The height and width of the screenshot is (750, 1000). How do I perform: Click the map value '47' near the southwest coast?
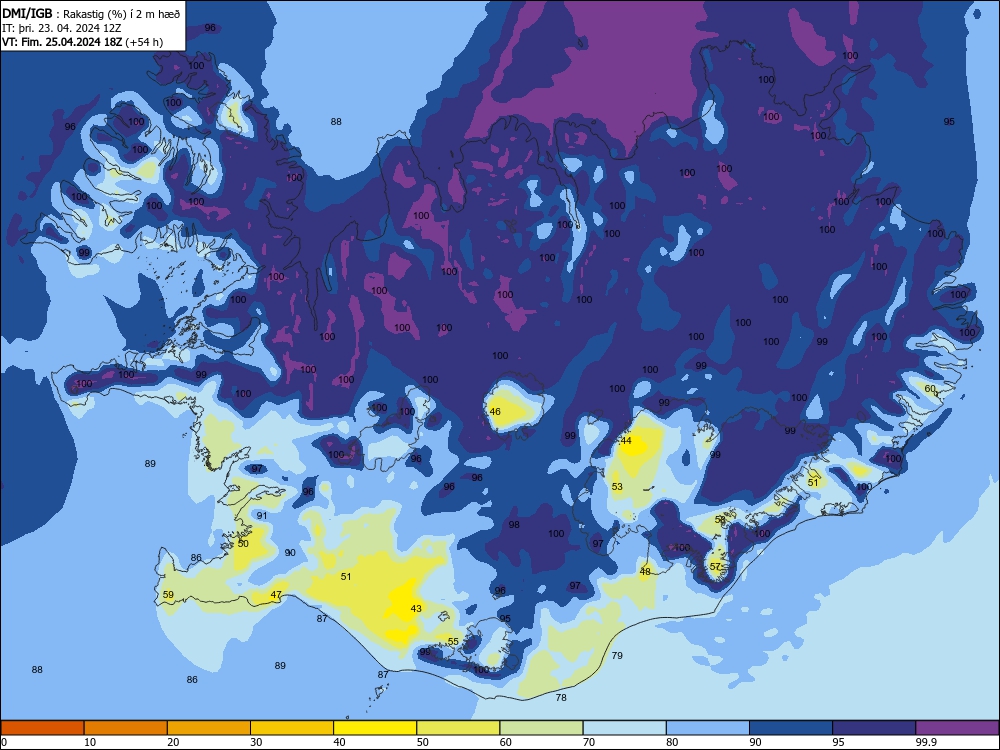click(276, 594)
